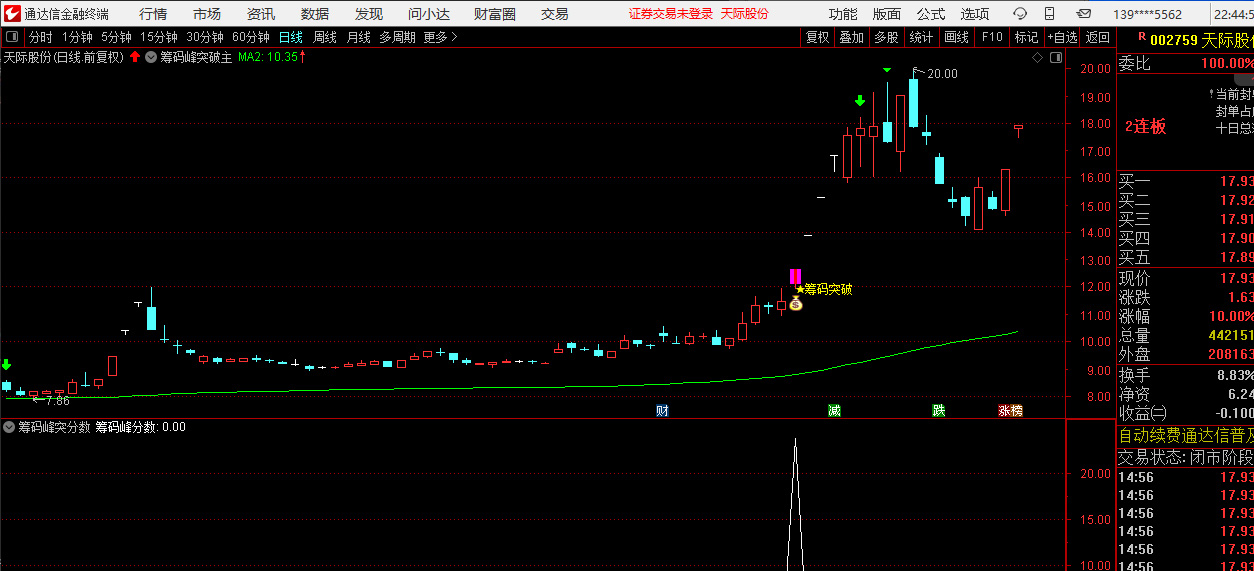Switch to 周线 weekly period
Image resolution: width=1254 pixels, height=571 pixels.
(325, 37)
